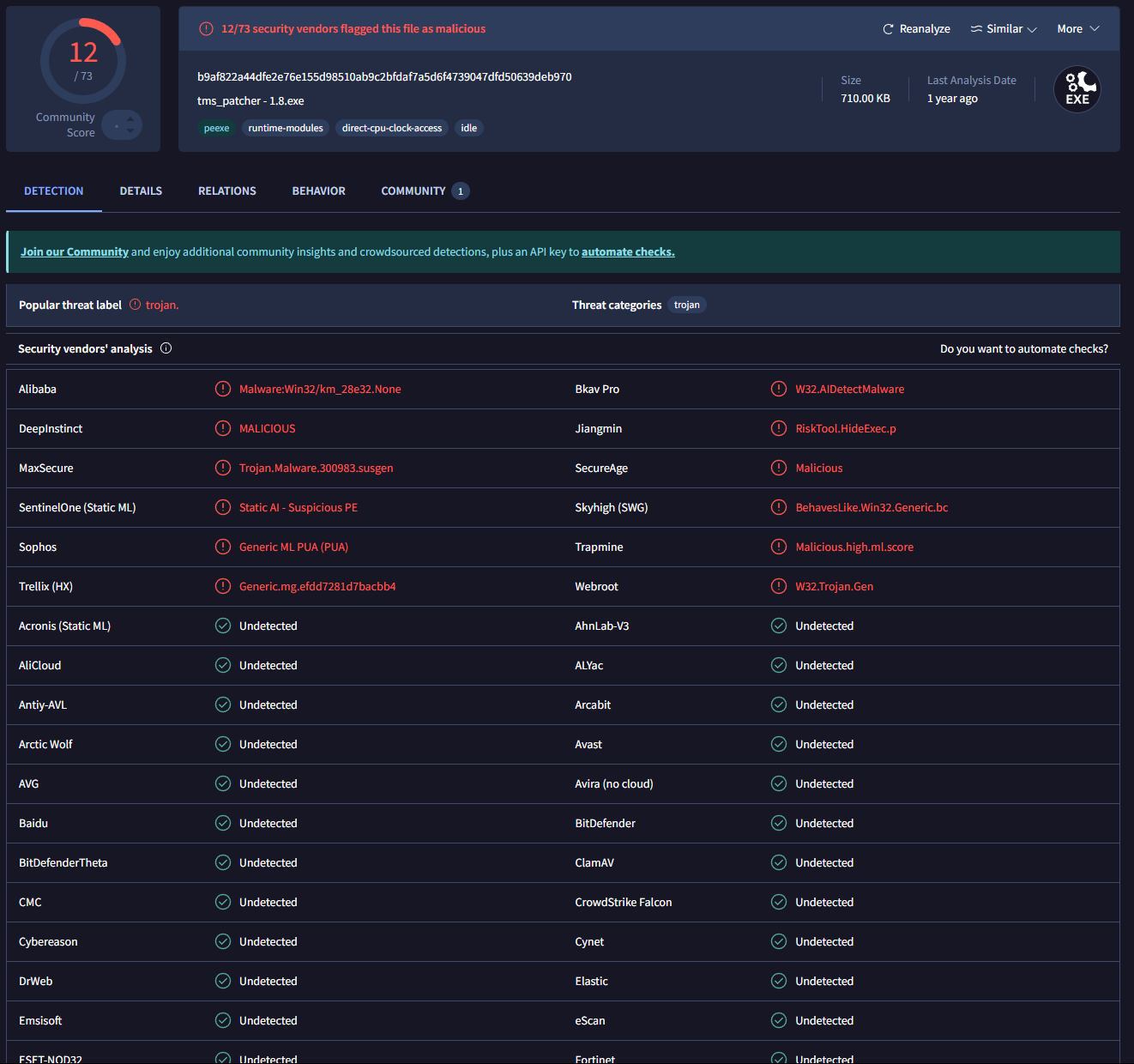
Task: Click the direct-cpu-clock-access tag
Action: [x=392, y=129]
